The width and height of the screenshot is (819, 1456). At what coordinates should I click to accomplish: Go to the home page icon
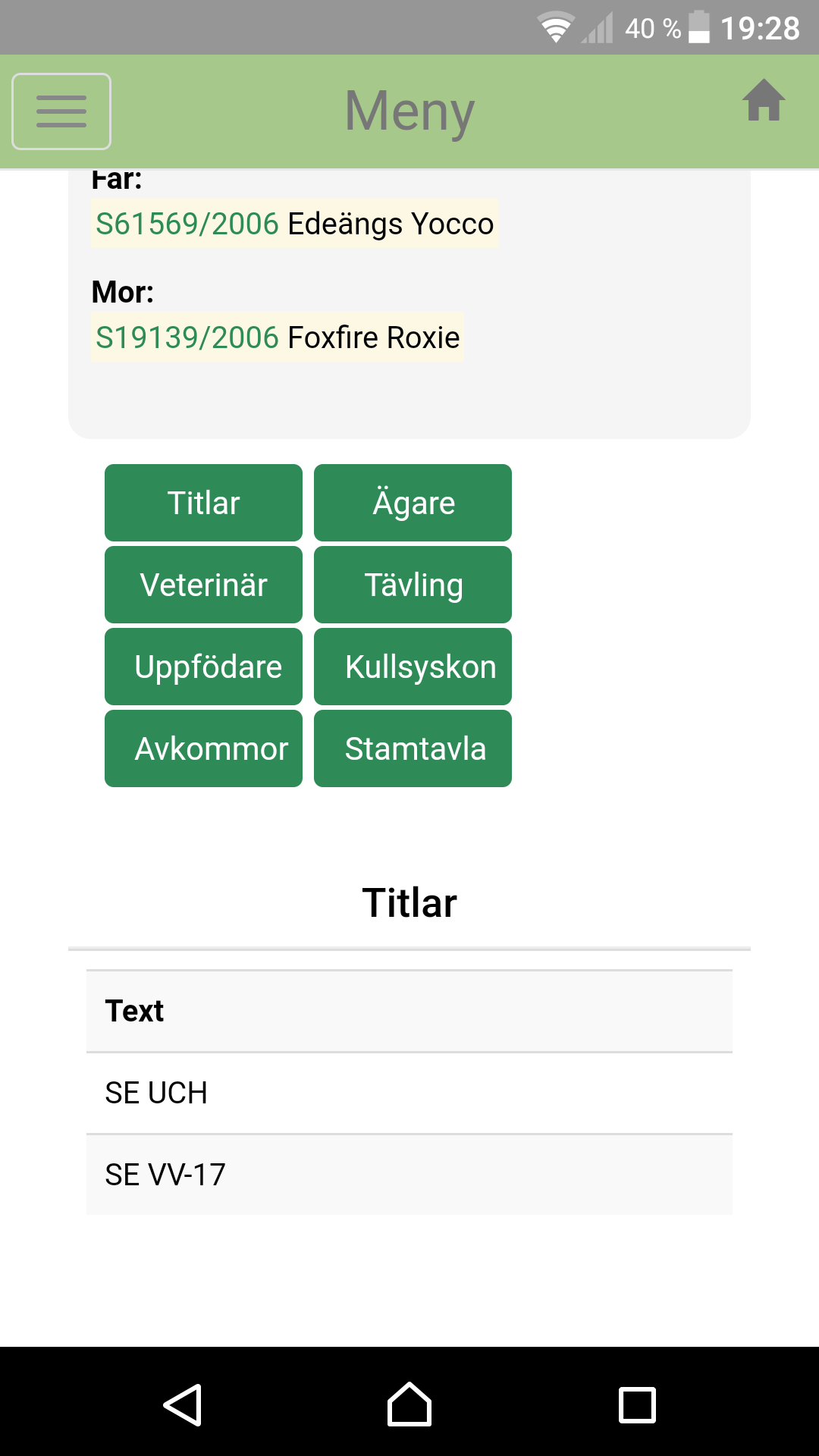point(764,101)
